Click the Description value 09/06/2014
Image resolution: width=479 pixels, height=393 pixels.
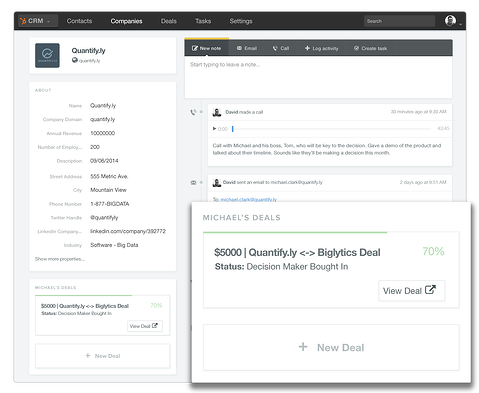(x=104, y=161)
